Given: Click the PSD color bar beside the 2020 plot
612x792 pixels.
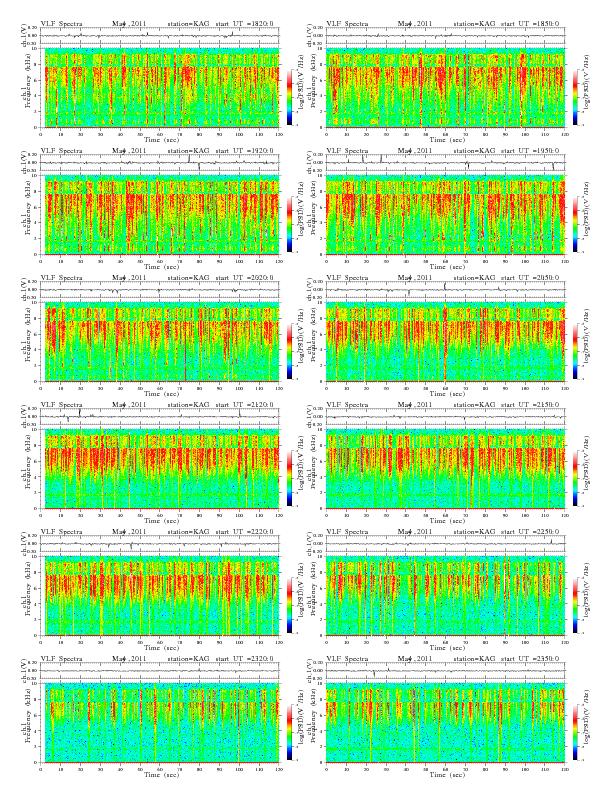Looking at the screenshot, I should pyautogui.click(x=289, y=351).
